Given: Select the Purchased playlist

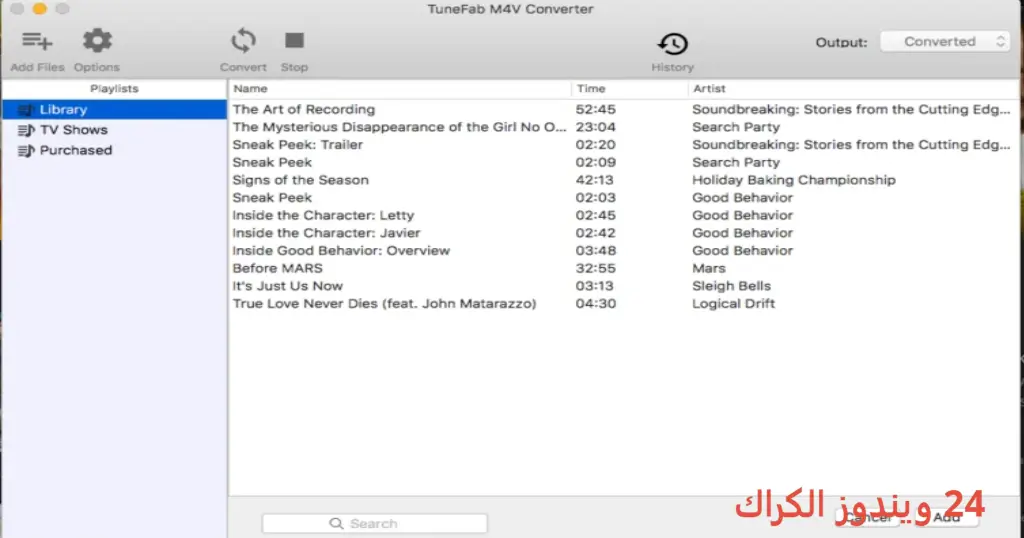Looking at the screenshot, I should (114, 150).
